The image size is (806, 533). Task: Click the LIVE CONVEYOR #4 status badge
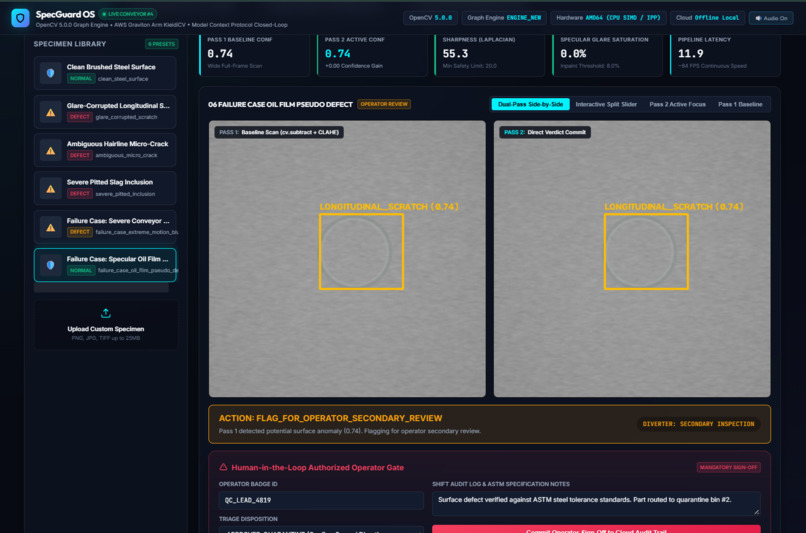point(128,14)
